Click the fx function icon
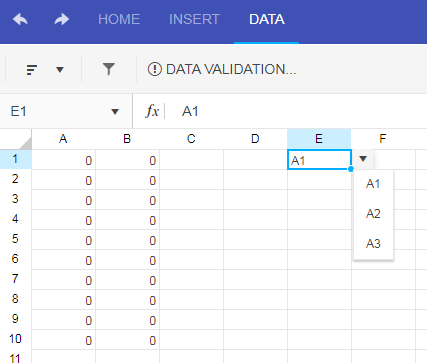This screenshot has width=427, height=363. click(x=152, y=111)
